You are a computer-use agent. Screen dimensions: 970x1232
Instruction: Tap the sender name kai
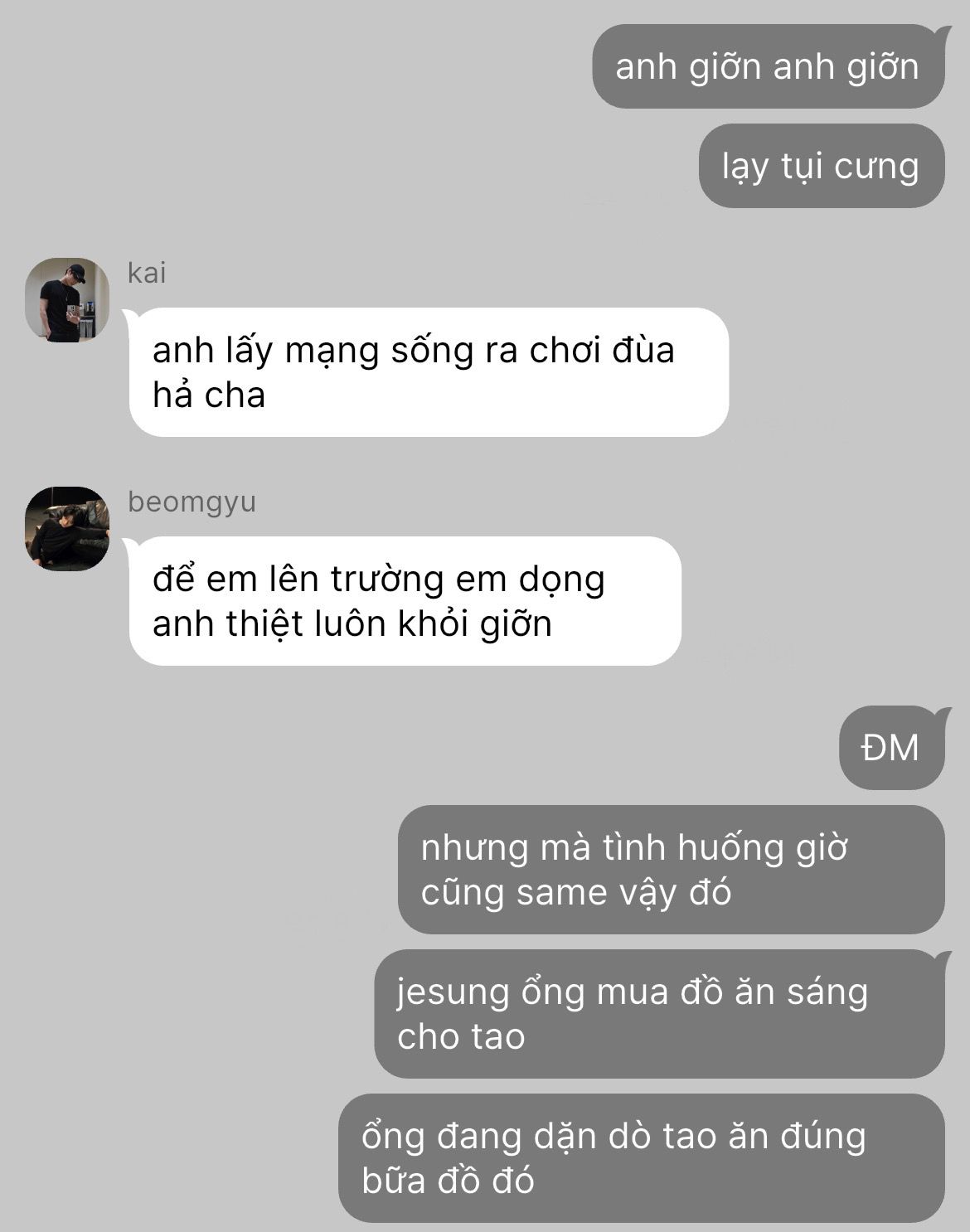(147, 273)
